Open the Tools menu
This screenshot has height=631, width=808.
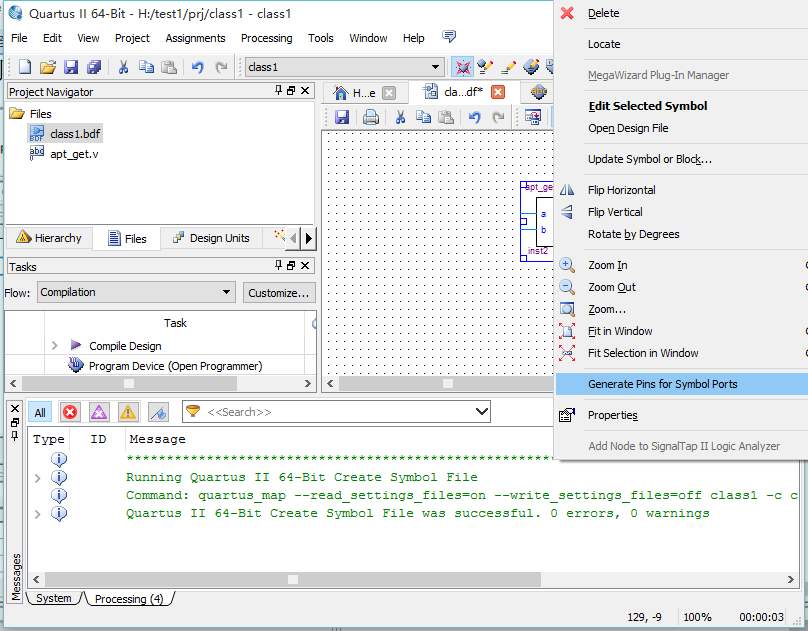click(x=321, y=38)
